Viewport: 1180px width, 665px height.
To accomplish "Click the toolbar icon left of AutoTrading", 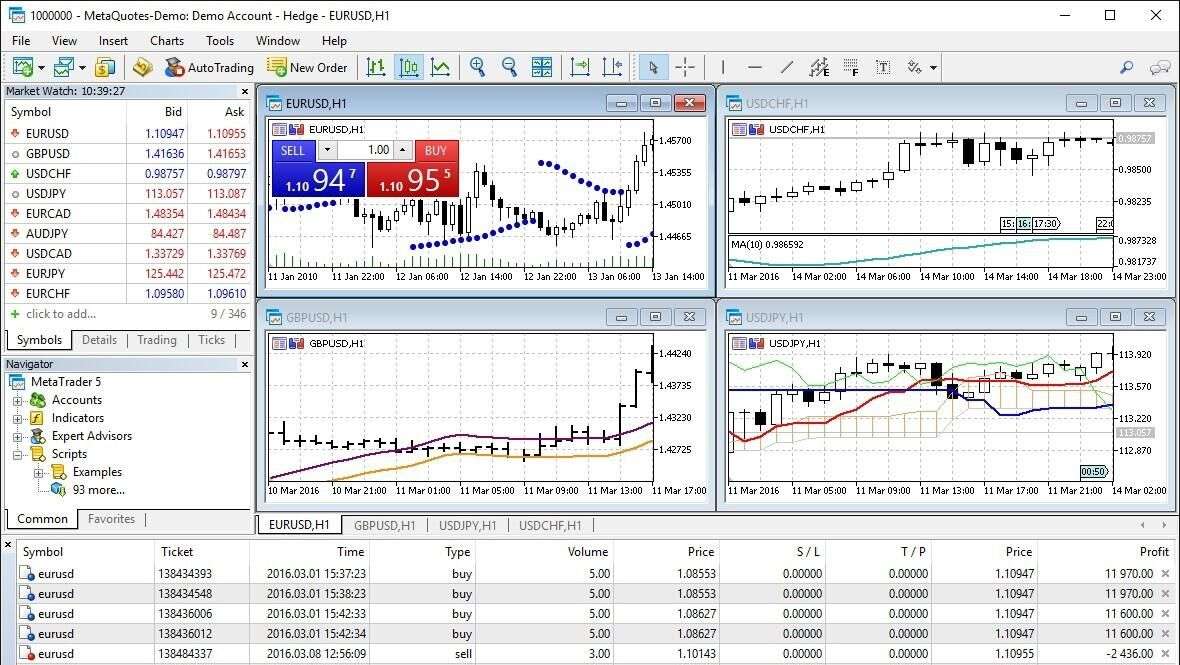I will click(142, 68).
